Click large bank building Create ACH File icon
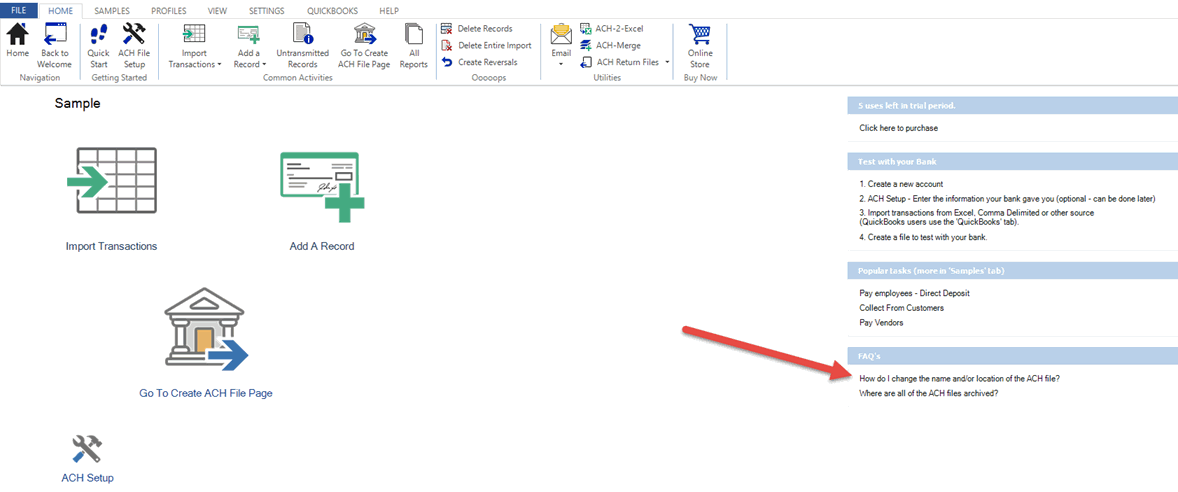 point(206,331)
